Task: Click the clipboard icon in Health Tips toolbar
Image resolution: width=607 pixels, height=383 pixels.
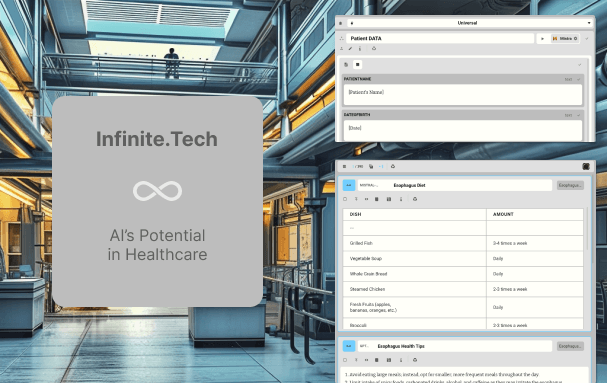Action: 377,360
